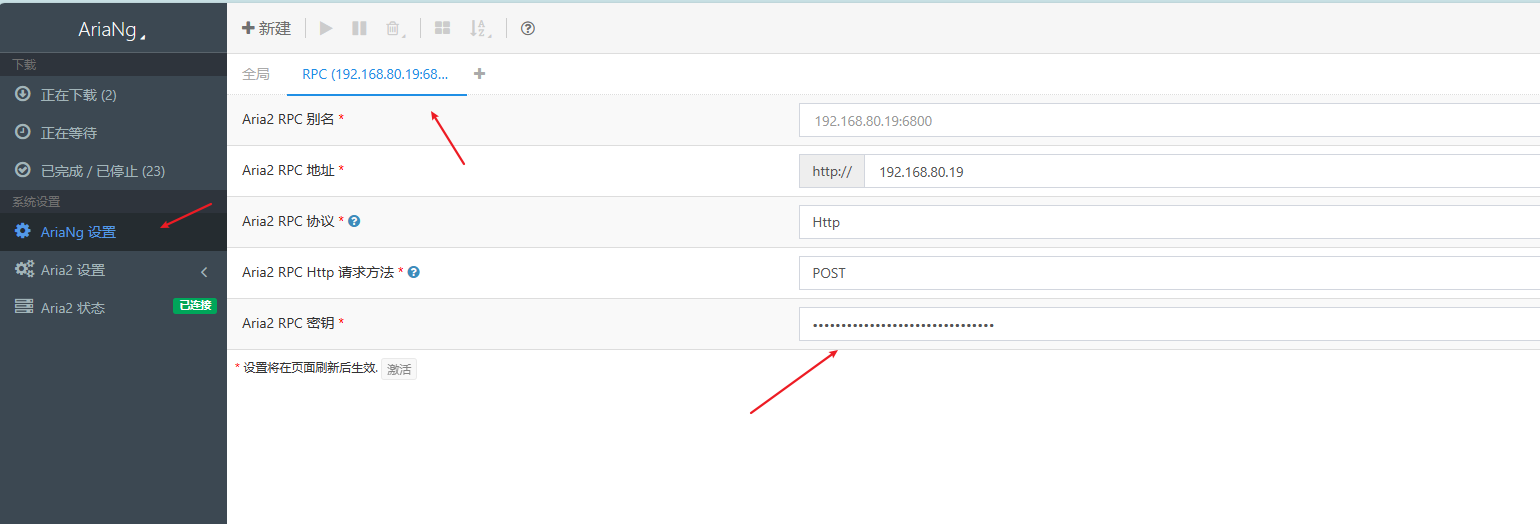Click the Aria2 RPC 地址 input field
Screen dimensions: 1540x524
click(1201, 171)
